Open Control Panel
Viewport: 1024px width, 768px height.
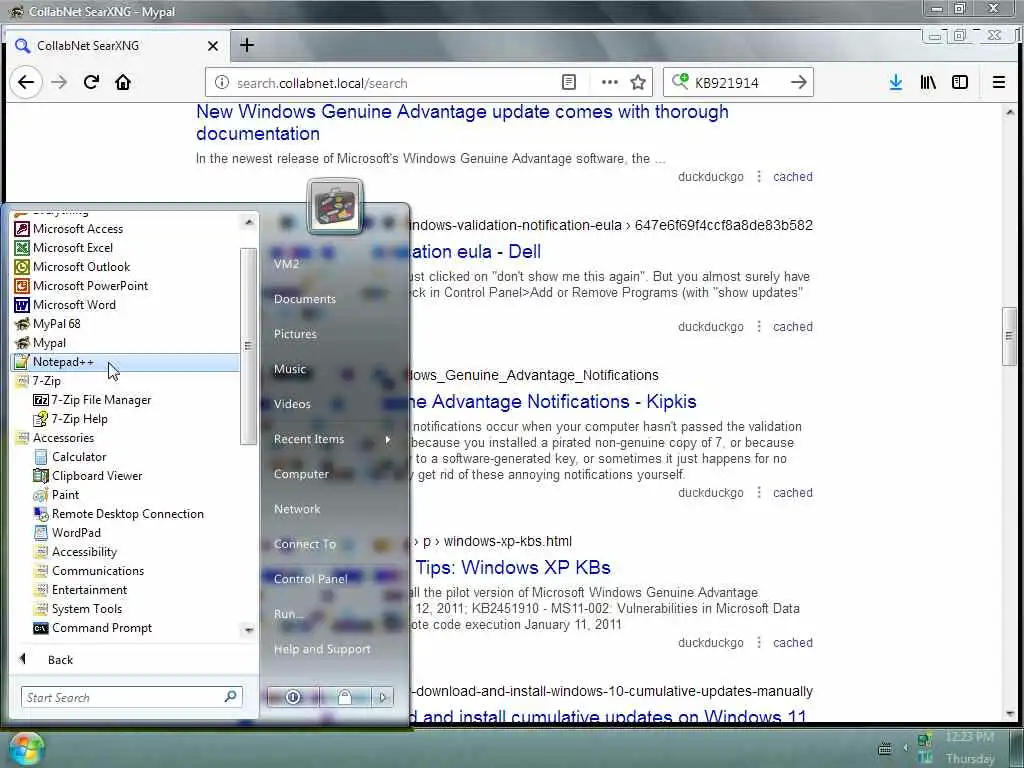(310, 579)
